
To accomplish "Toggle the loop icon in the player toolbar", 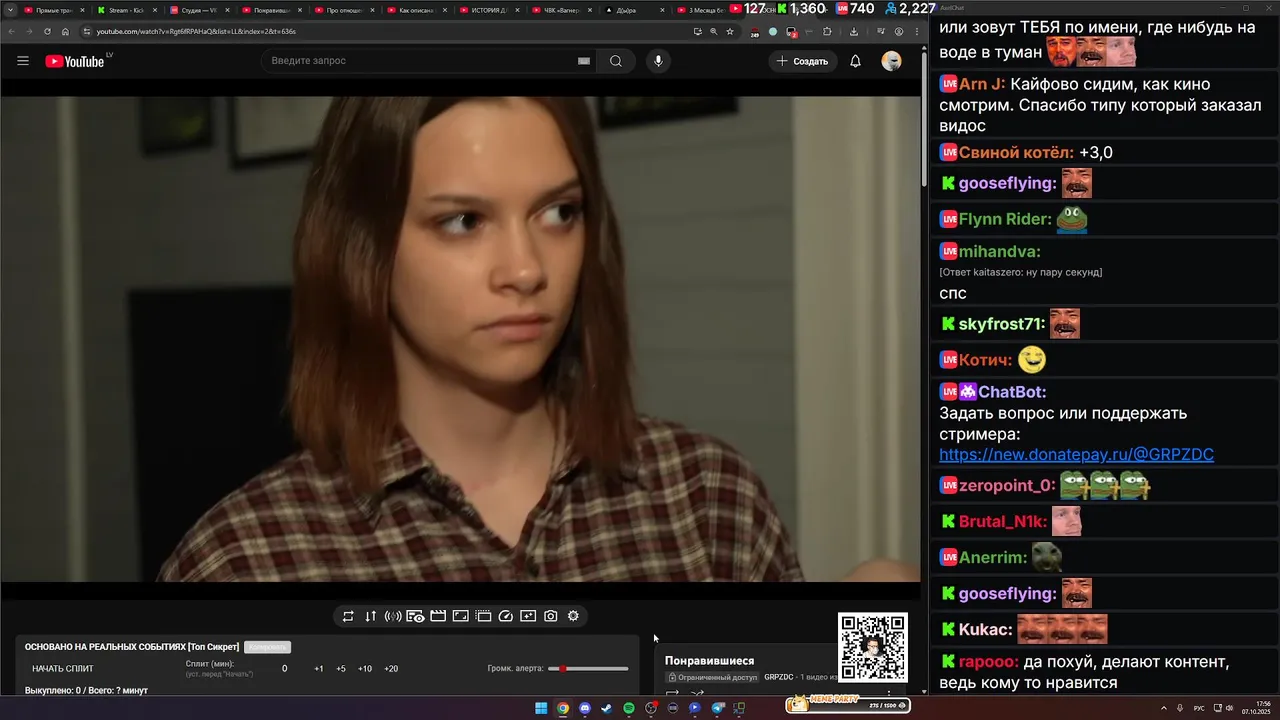I will (x=348, y=616).
